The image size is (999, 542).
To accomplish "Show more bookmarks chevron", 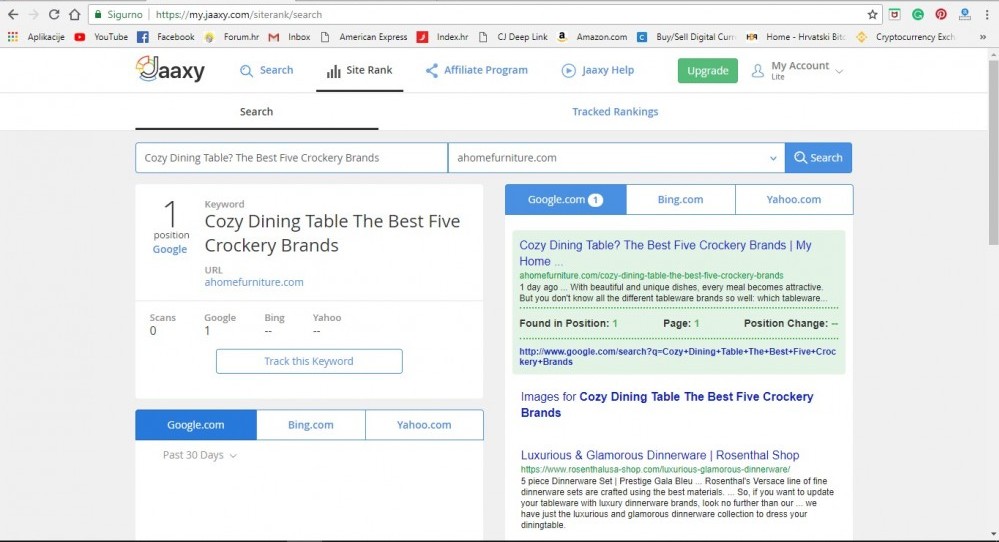I will point(983,37).
